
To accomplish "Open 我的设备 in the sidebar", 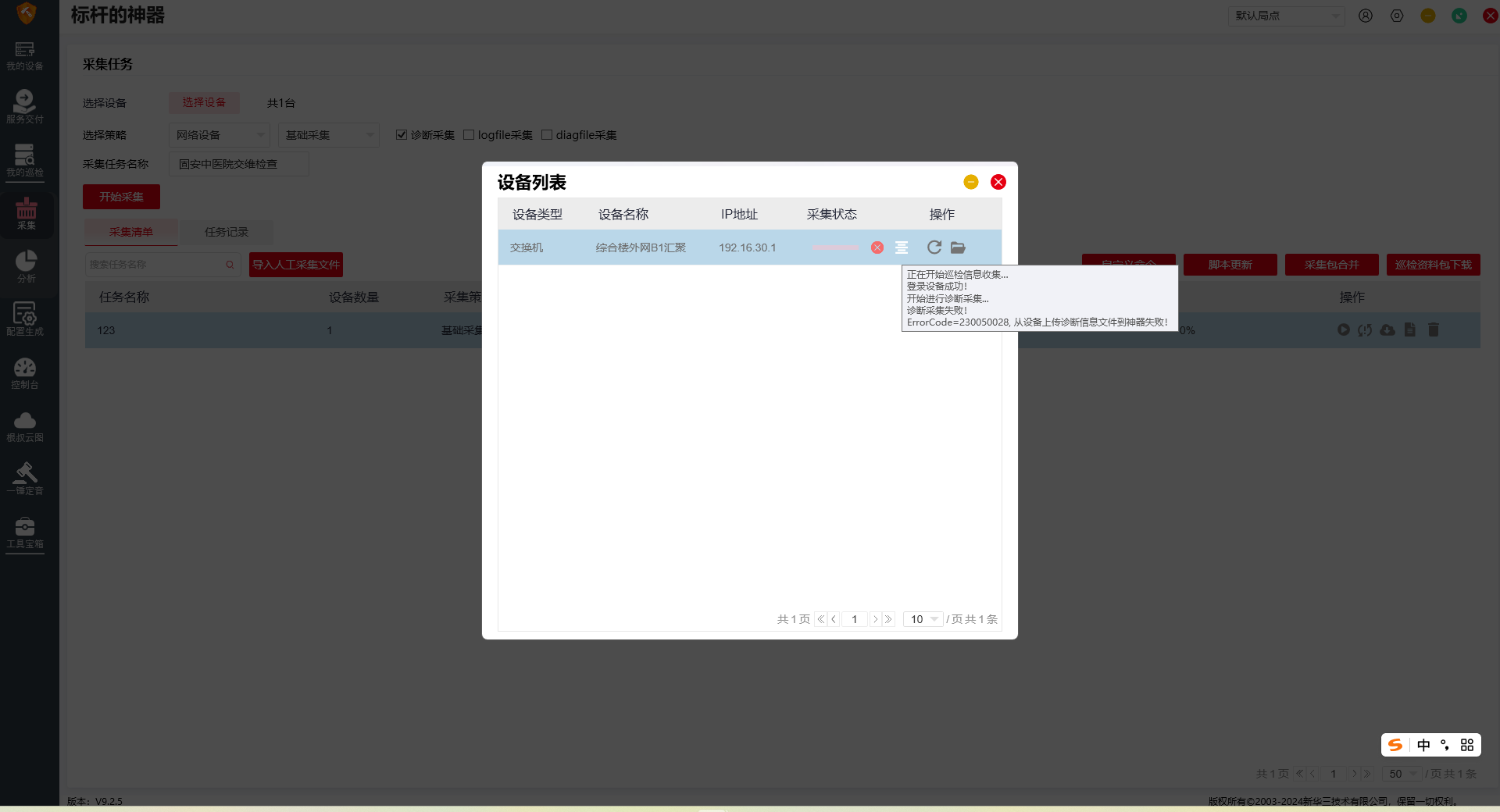I will [x=25, y=55].
